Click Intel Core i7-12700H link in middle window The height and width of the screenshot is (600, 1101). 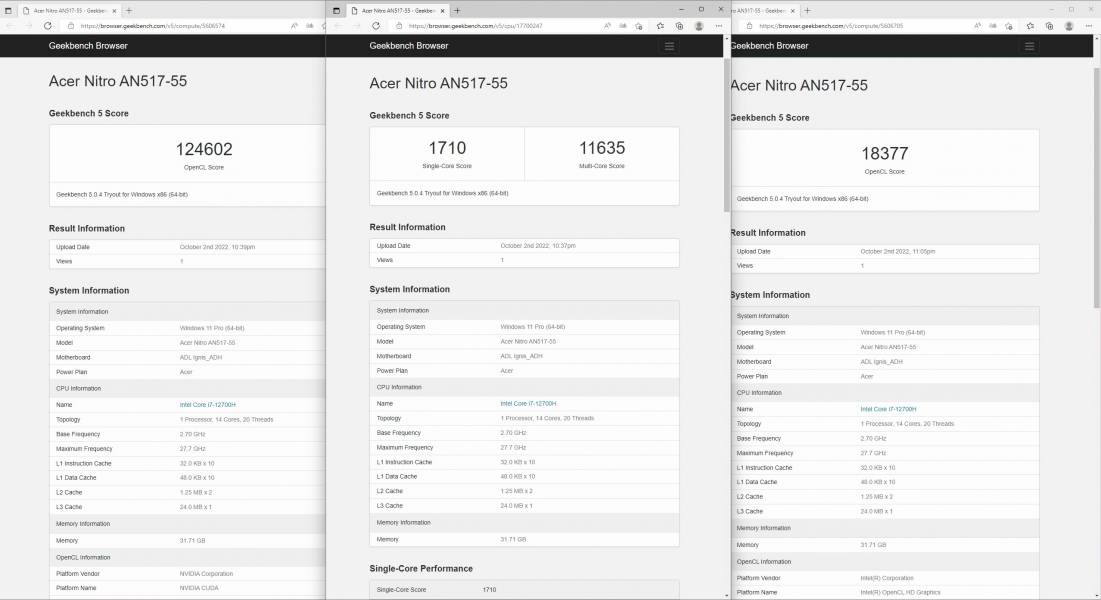coord(528,404)
